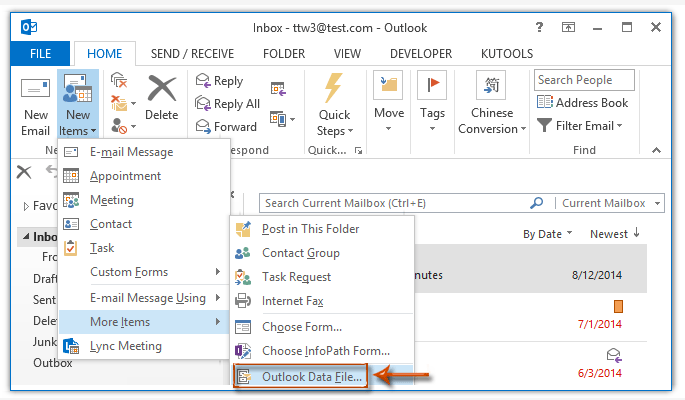Click the Ignore conversation icon
The height and width of the screenshot is (400, 685).
119,80
